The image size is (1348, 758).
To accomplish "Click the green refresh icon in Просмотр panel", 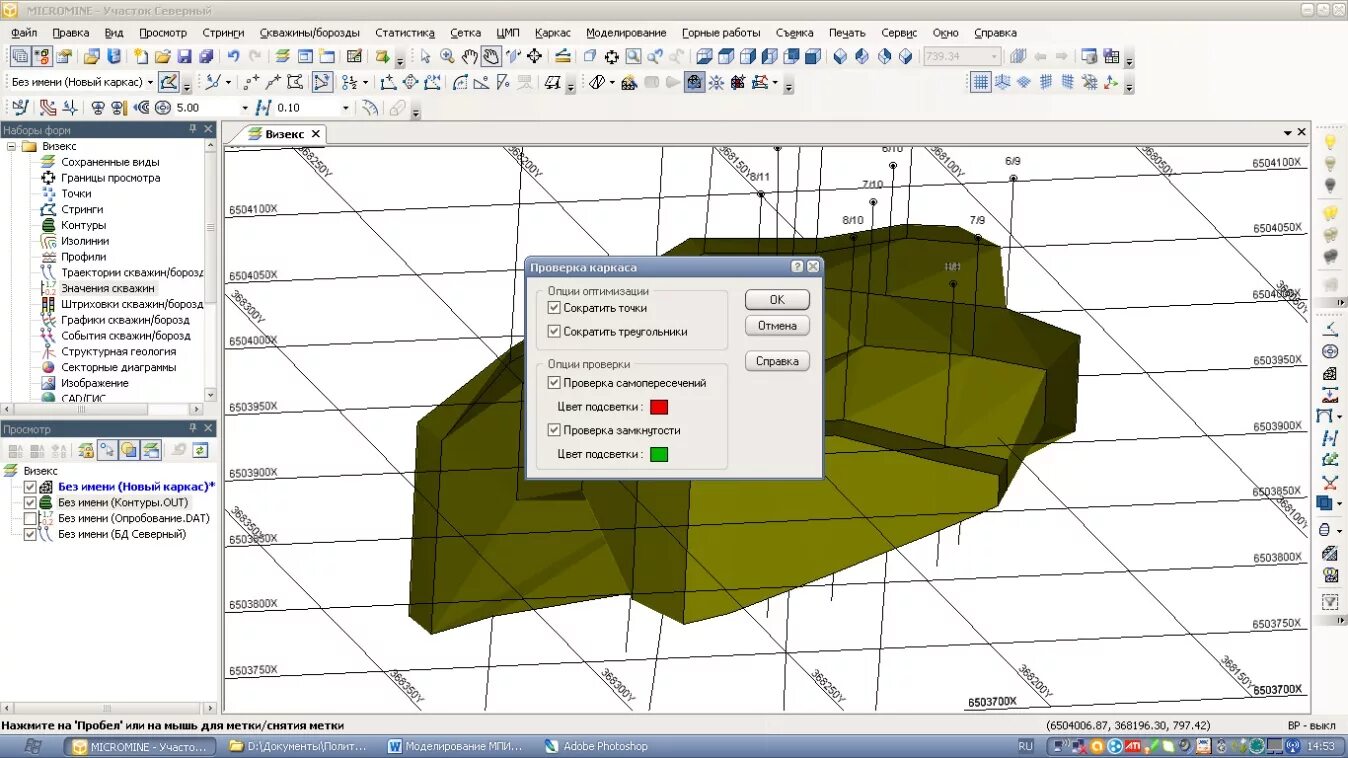I will pyautogui.click(x=201, y=450).
